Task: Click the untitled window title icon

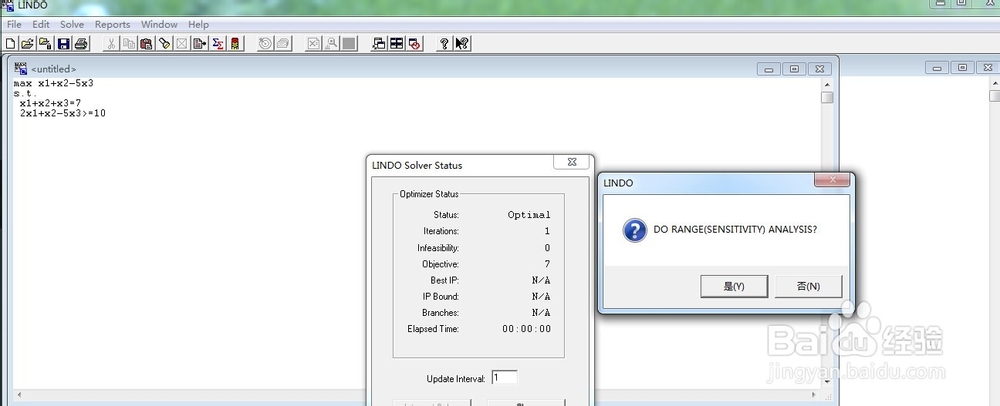Action: [x=20, y=68]
